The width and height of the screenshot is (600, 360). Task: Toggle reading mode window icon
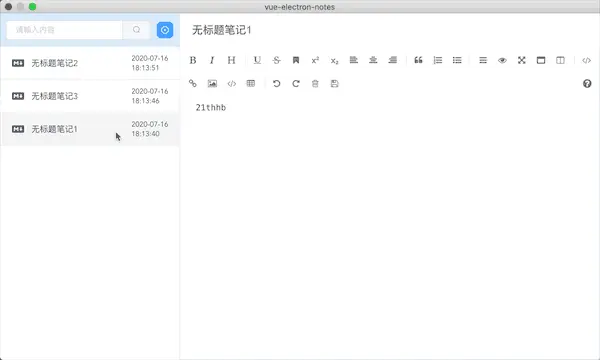click(x=541, y=60)
